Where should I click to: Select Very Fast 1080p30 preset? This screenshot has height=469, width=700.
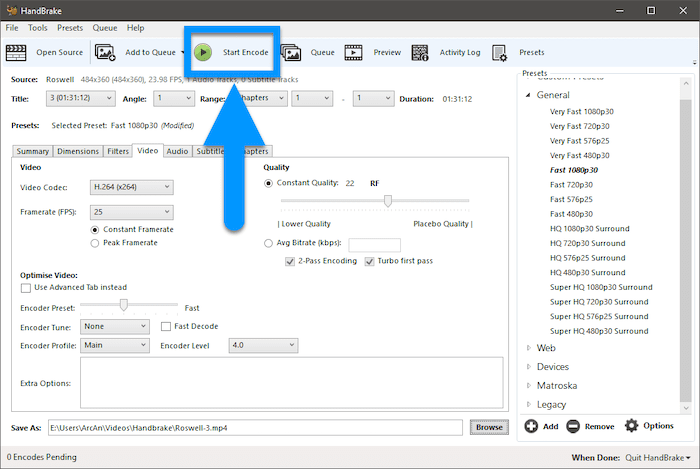click(582, 112)
